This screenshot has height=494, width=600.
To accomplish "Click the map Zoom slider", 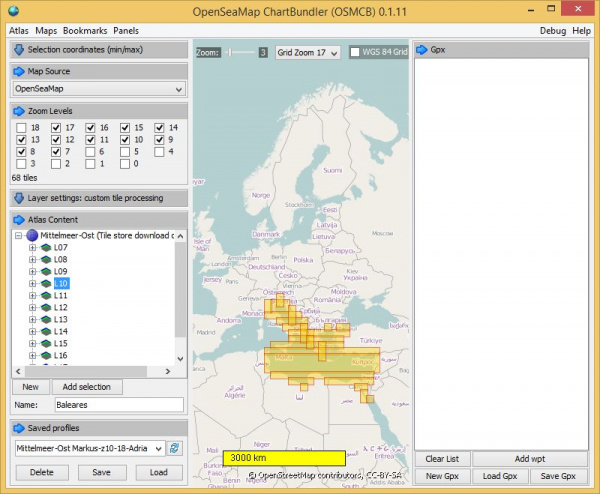I will coord(238,52).
